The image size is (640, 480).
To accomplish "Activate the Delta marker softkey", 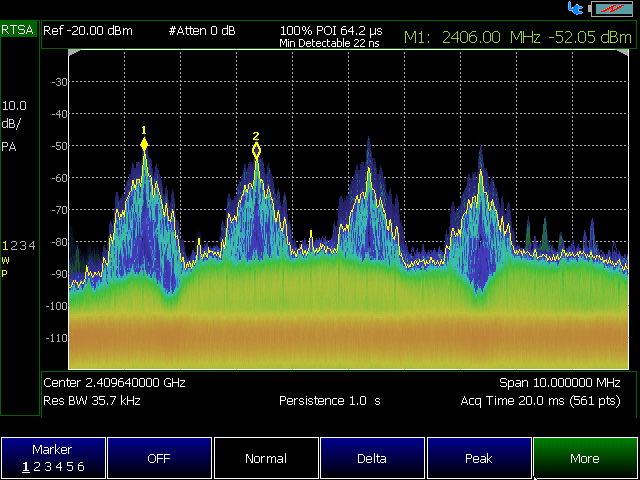I will coord(372,458).
